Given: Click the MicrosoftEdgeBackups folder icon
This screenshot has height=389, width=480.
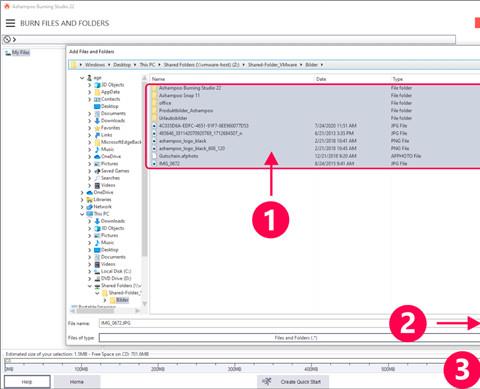Looking at the screenshot, I should click(x=97, y=142).
